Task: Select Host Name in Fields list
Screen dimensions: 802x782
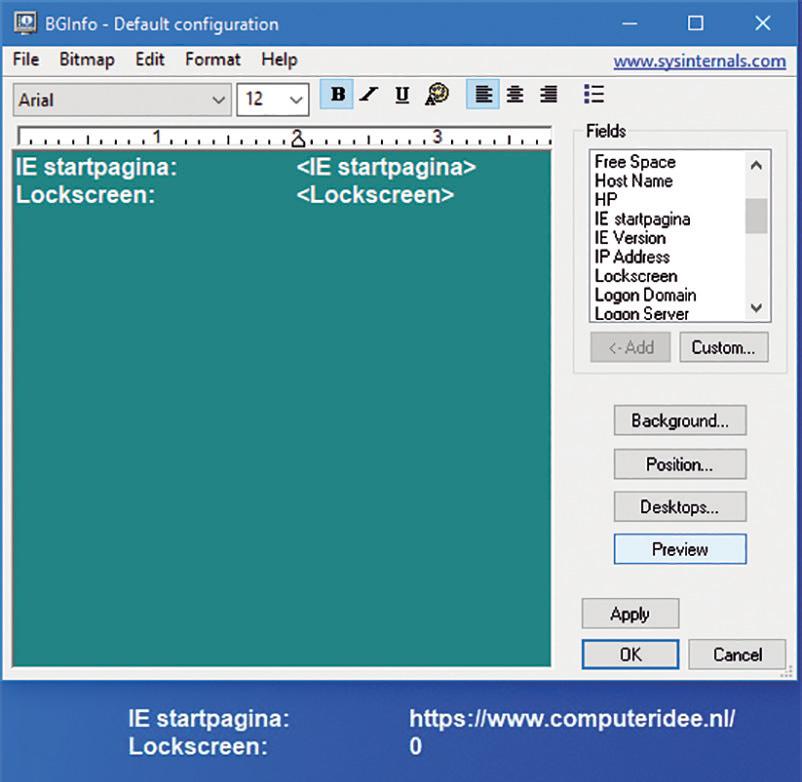Action: (634, 181)
